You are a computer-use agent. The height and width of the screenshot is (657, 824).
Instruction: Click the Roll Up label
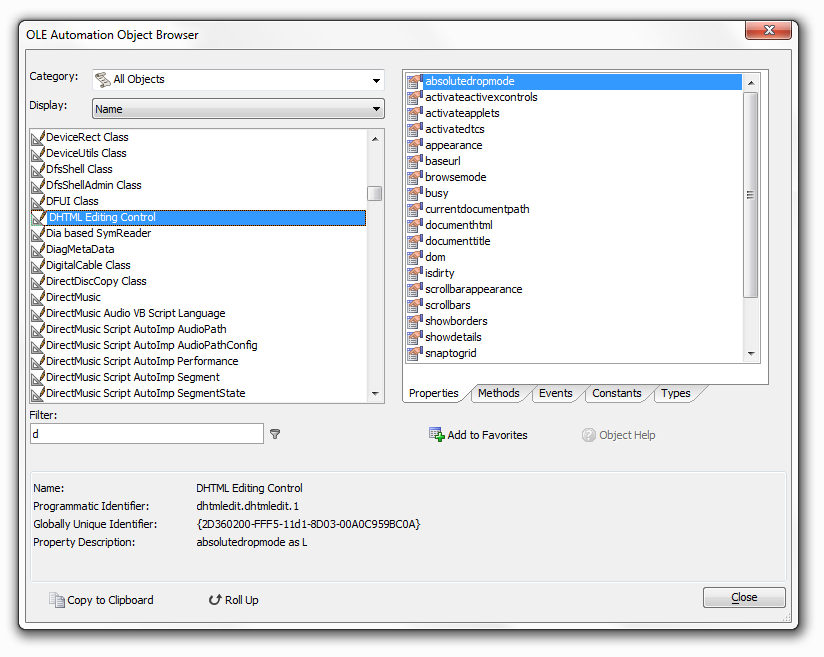[x=242, y=600]
